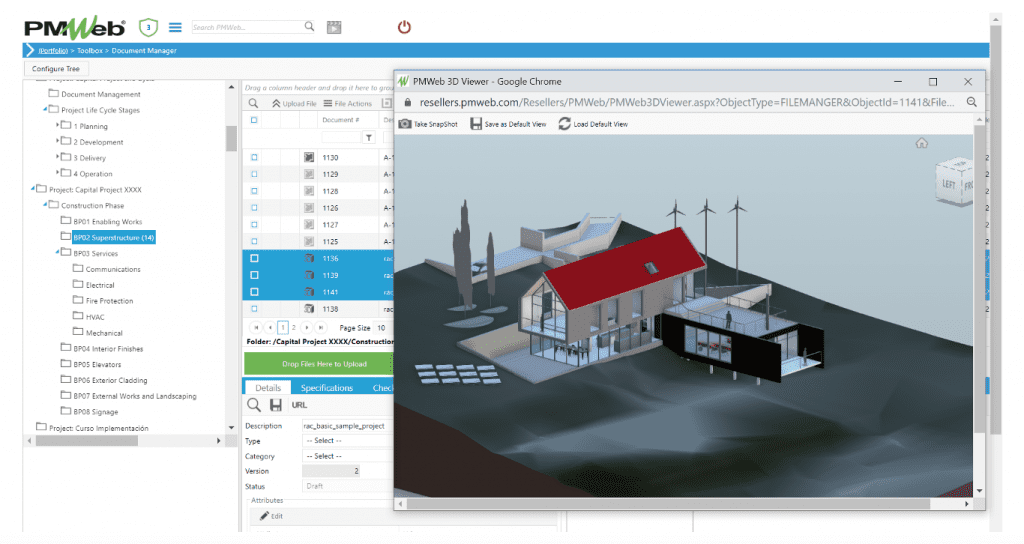Go to the first page of grid

[x=256, y=328]
